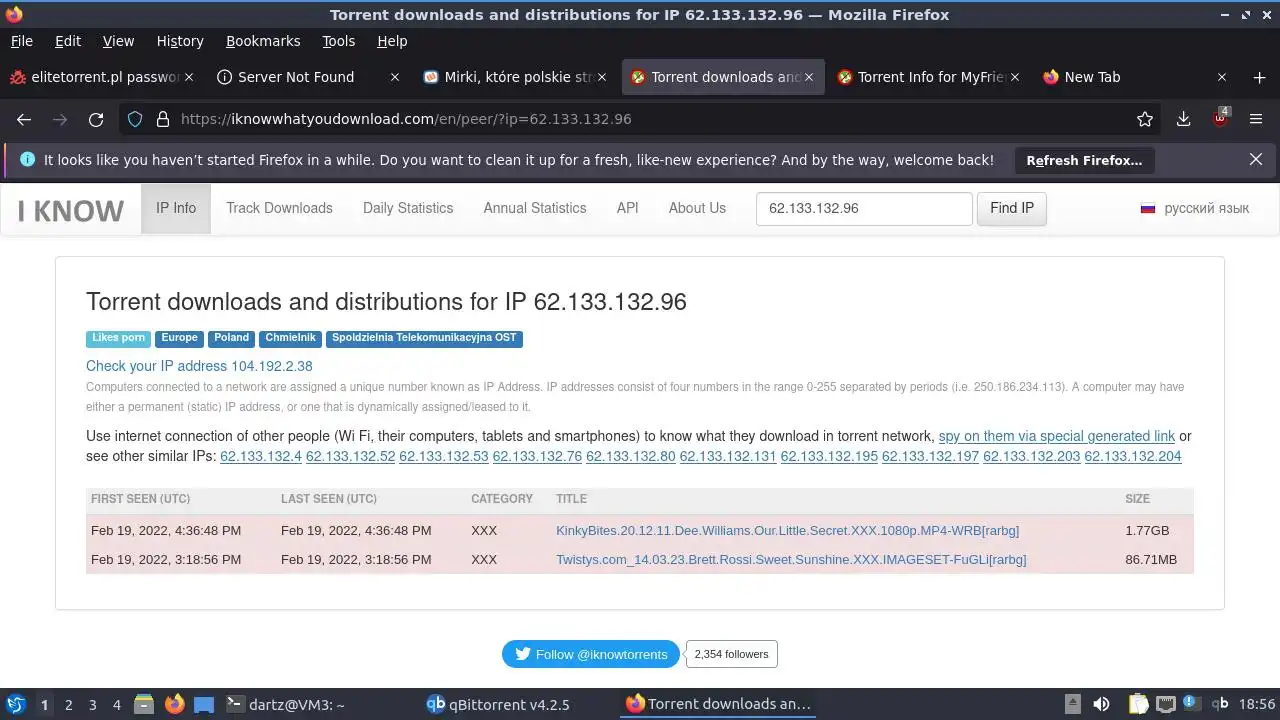Open the Twistys.com torrent title link

tap(791, 560)
